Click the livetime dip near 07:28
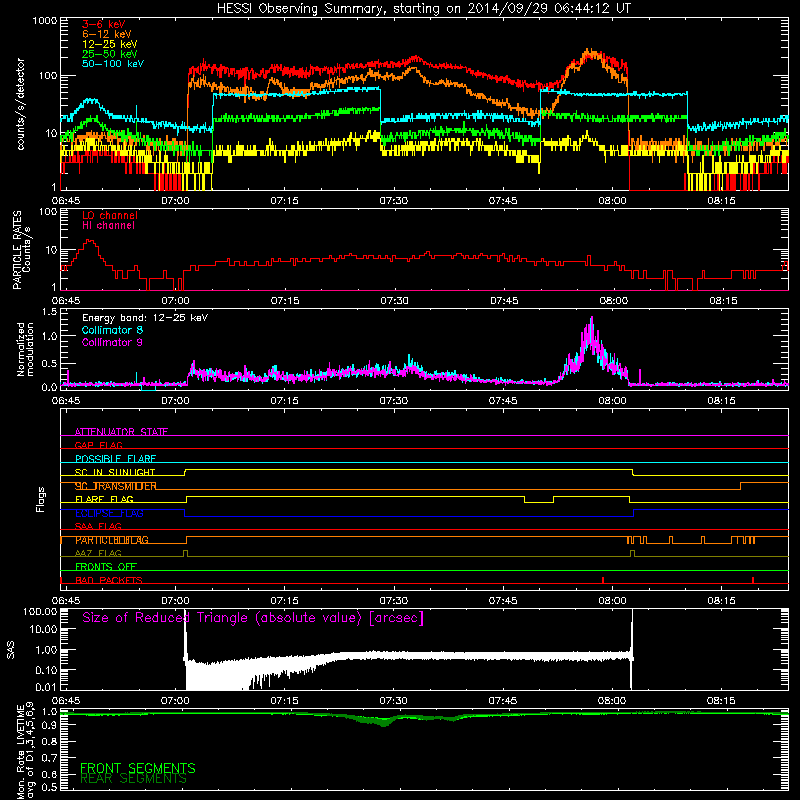The image size is (800, 800). click(x=384, y=721)
